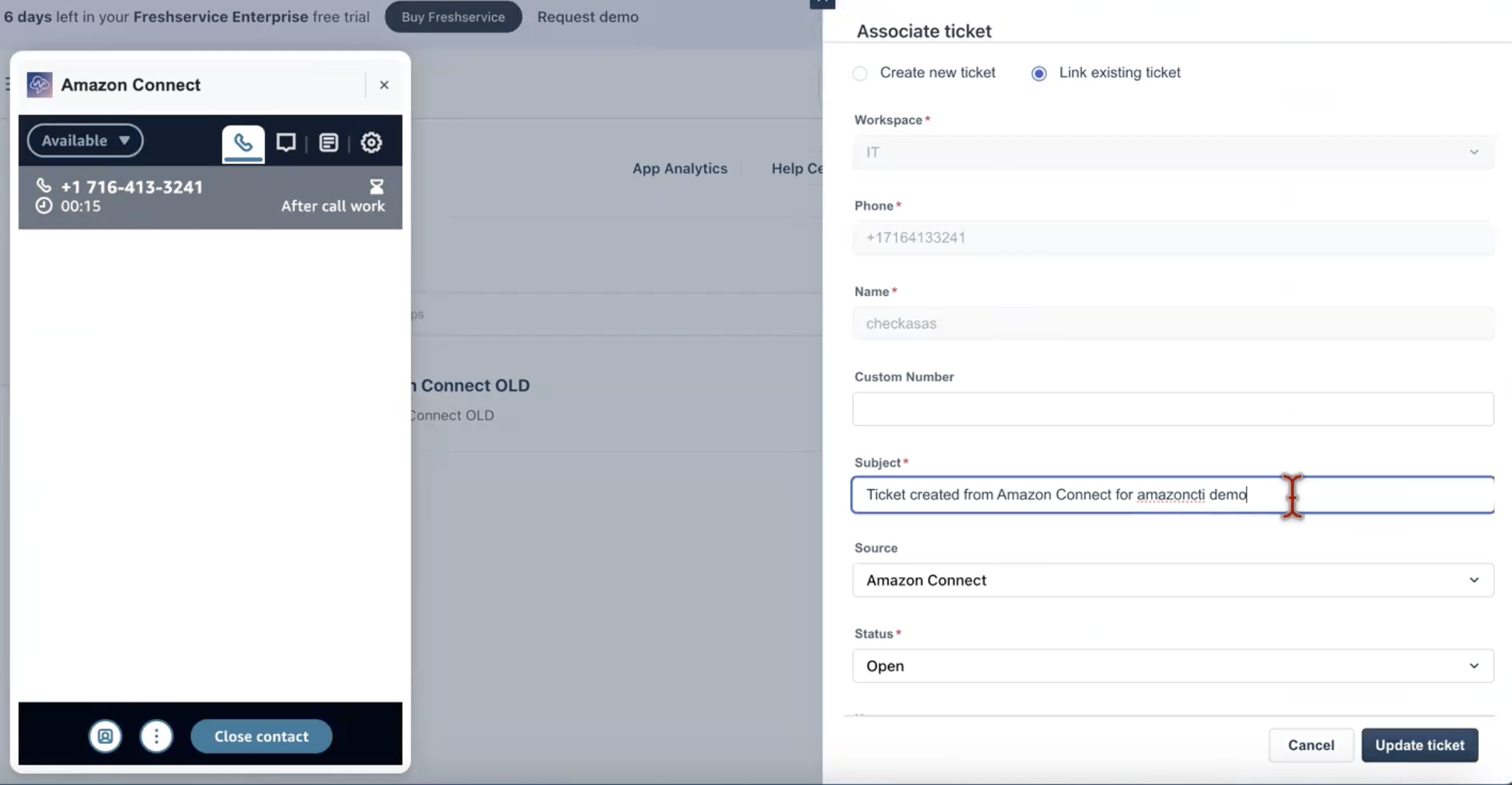Screen dimensions: 1512x785
Task: Switch to App Analytics tab
Action: [680, 168]
